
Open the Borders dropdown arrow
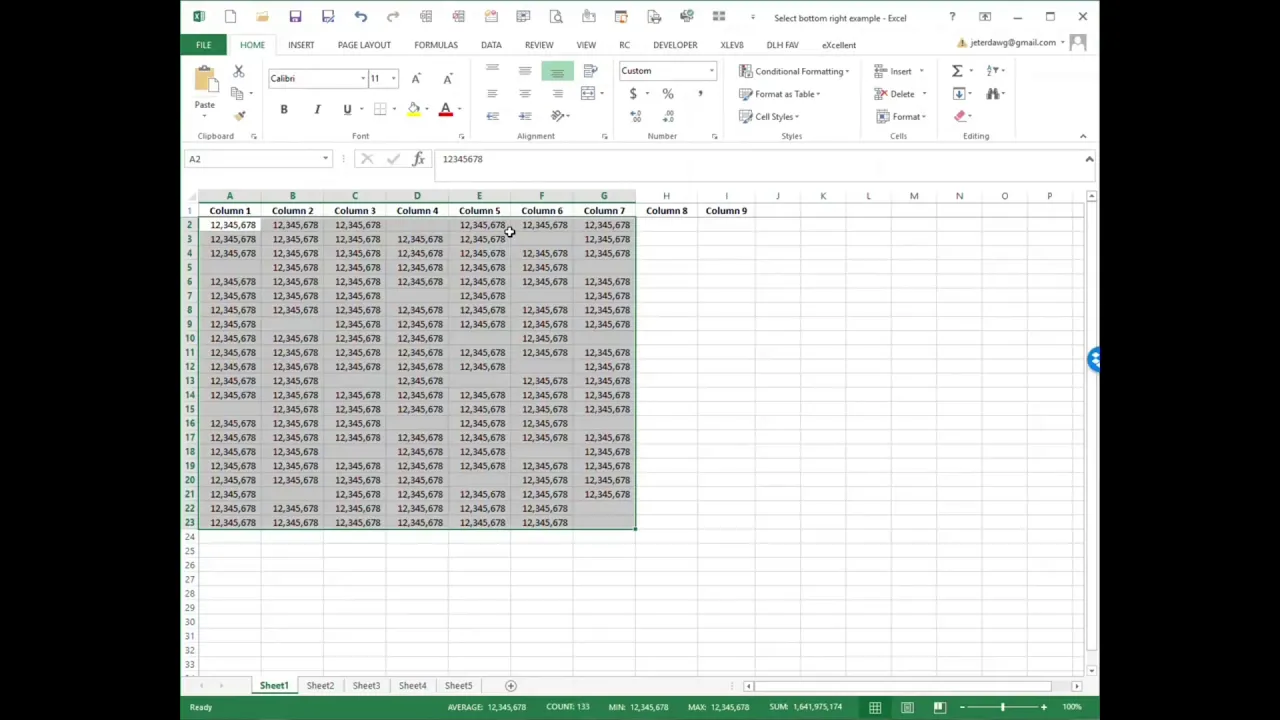pos(394,109)
